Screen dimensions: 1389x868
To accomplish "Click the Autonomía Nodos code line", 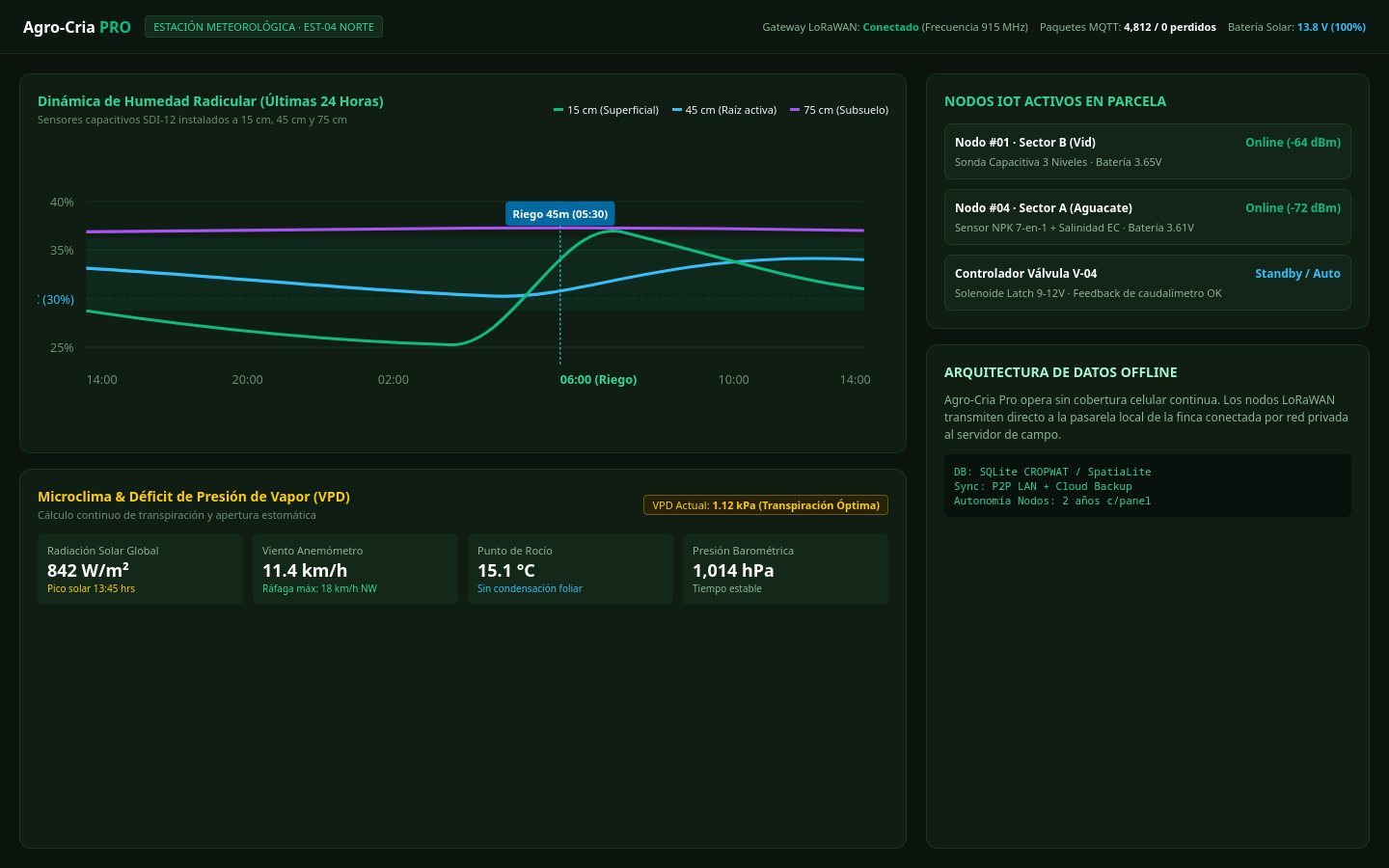I will pos(1052,501).
